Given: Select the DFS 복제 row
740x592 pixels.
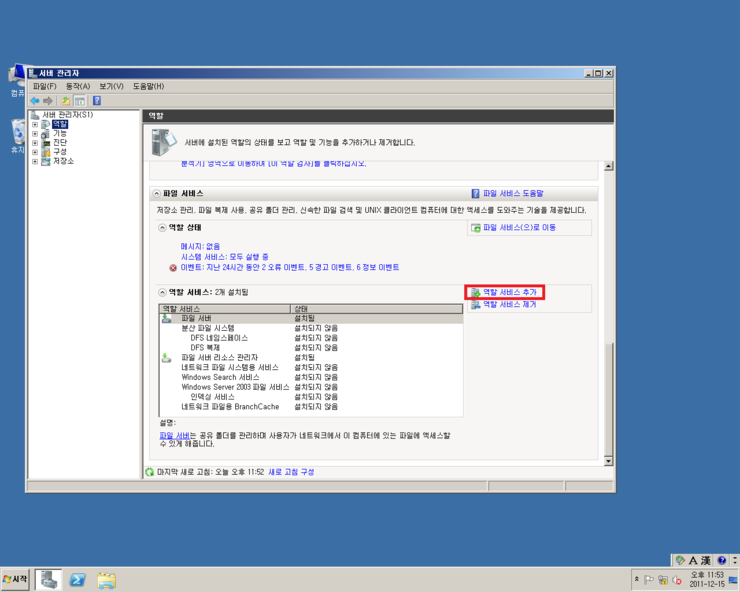Looking at the screenshot, I should click(x=311, y=348).
